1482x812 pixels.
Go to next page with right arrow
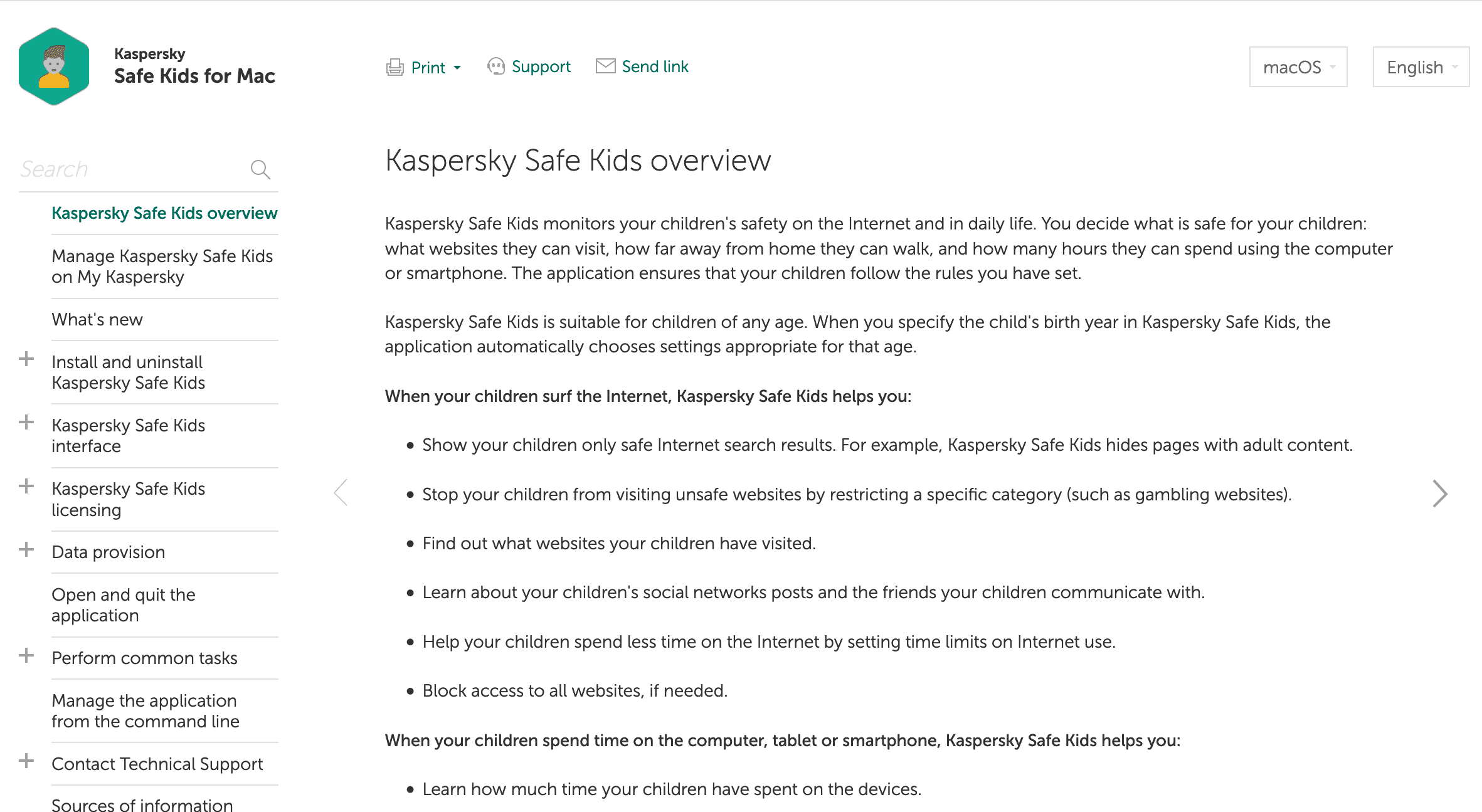coord(1439,493)
